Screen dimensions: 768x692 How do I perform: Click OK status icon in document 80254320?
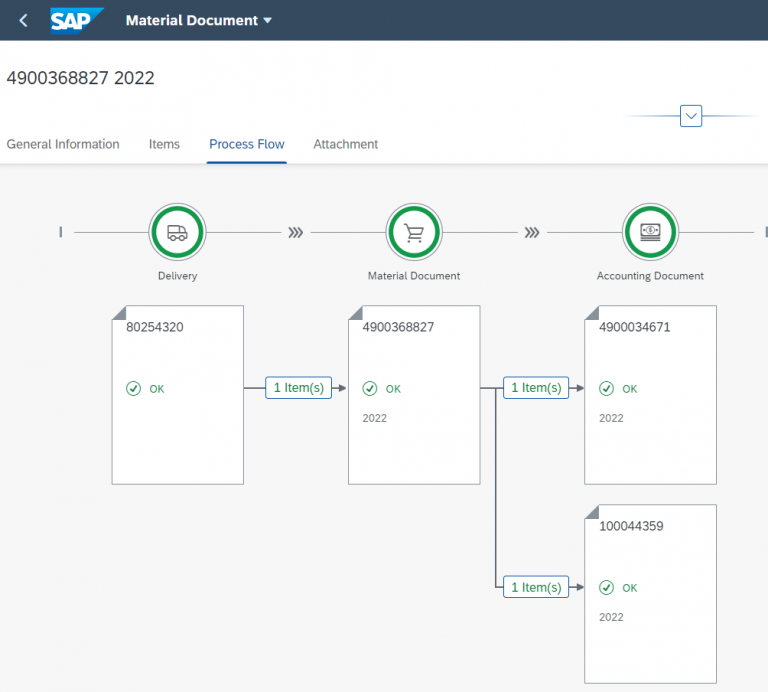134,388
